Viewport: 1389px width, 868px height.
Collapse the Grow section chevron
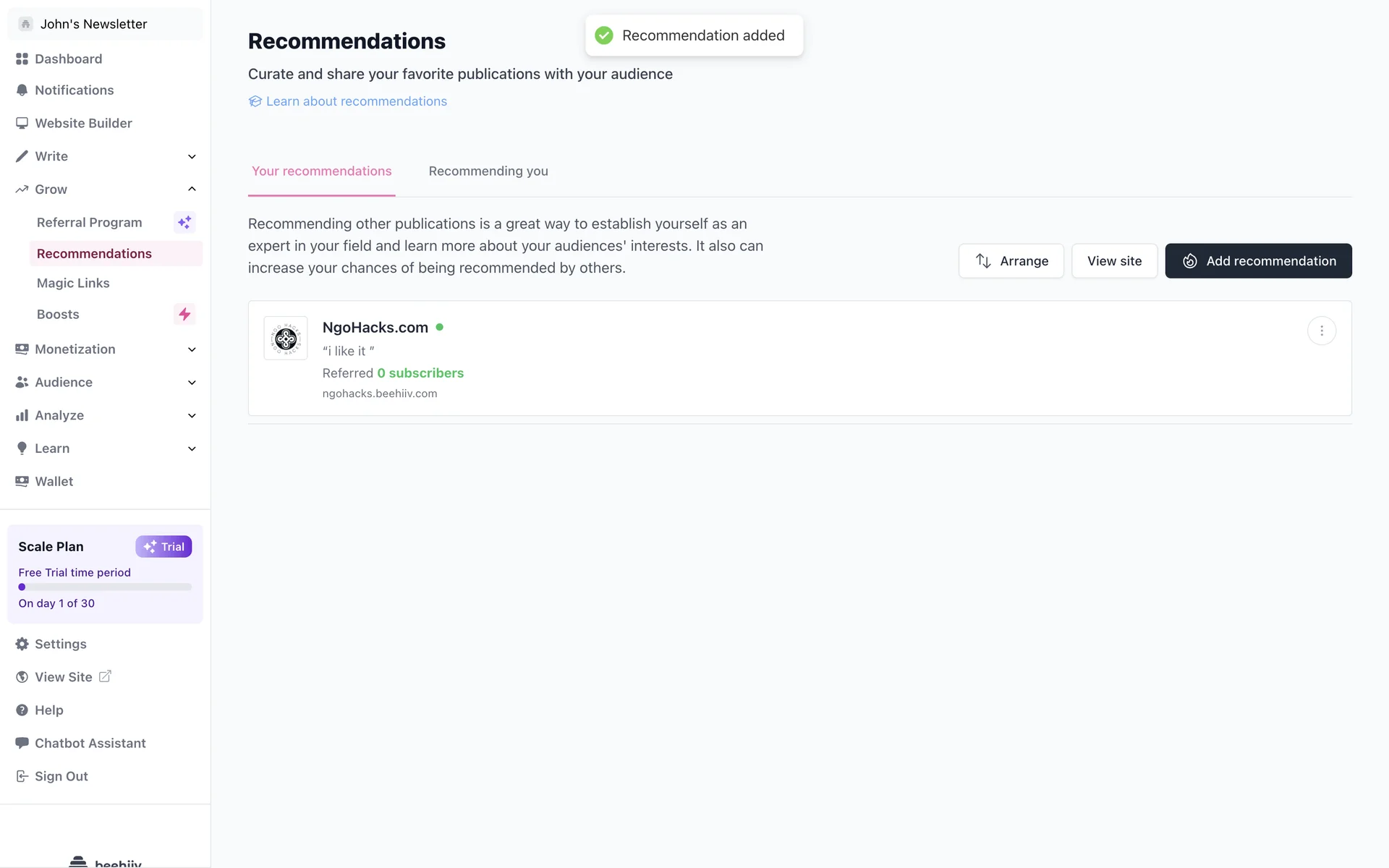[x=192, y=189]
